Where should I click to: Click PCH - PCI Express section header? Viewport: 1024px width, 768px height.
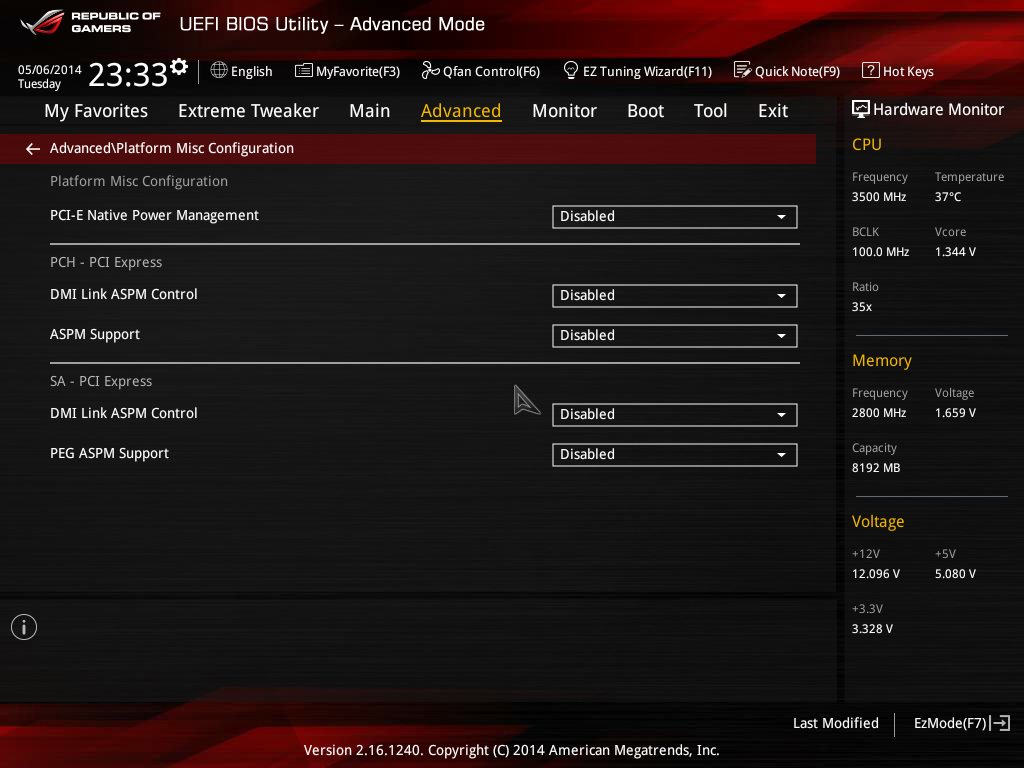(x=106, y=262)
